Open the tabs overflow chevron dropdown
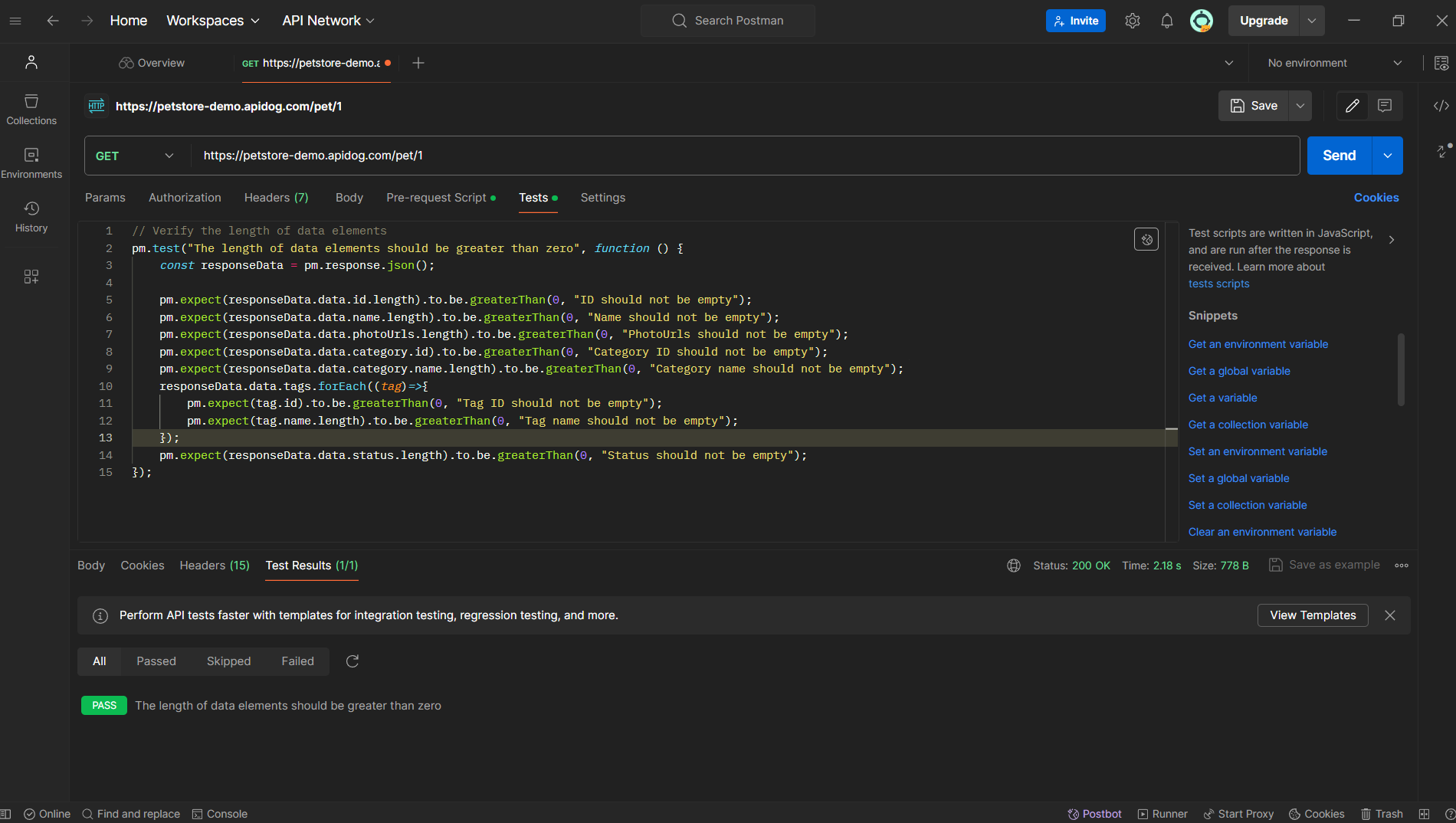 pos(1229,63)
